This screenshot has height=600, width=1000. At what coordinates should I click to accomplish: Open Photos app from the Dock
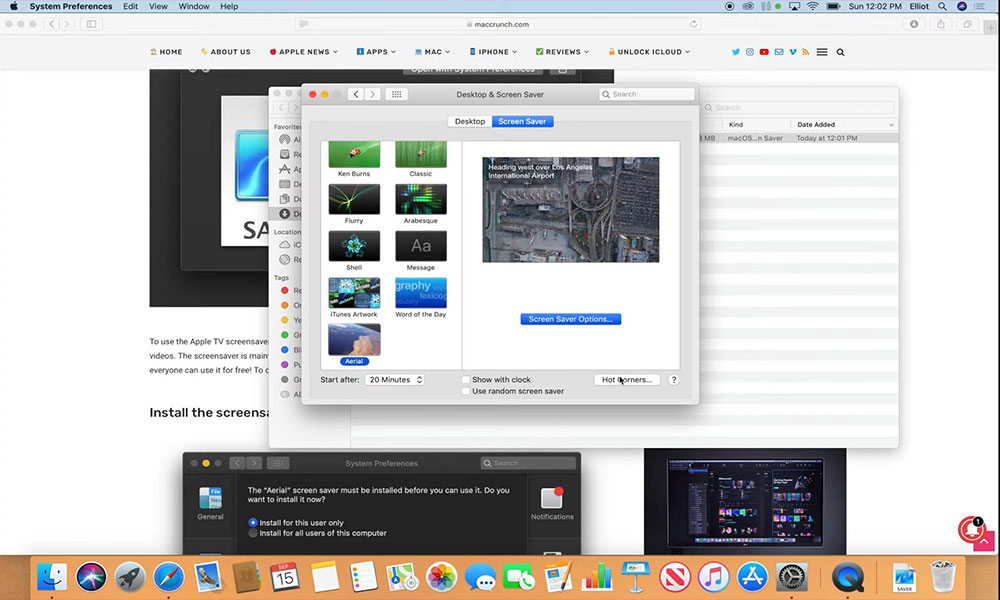click(441, 578)
